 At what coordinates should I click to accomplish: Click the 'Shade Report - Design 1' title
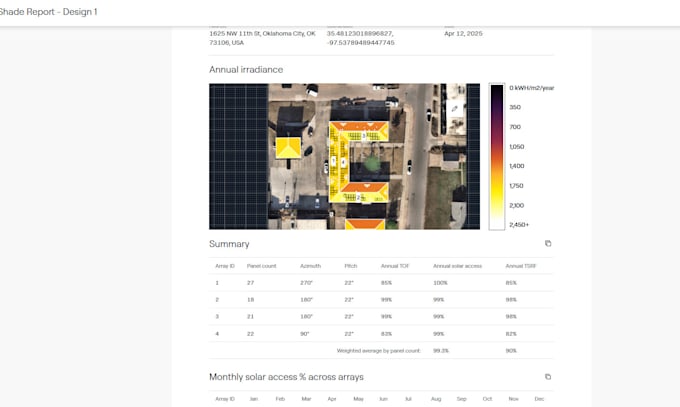48,12
